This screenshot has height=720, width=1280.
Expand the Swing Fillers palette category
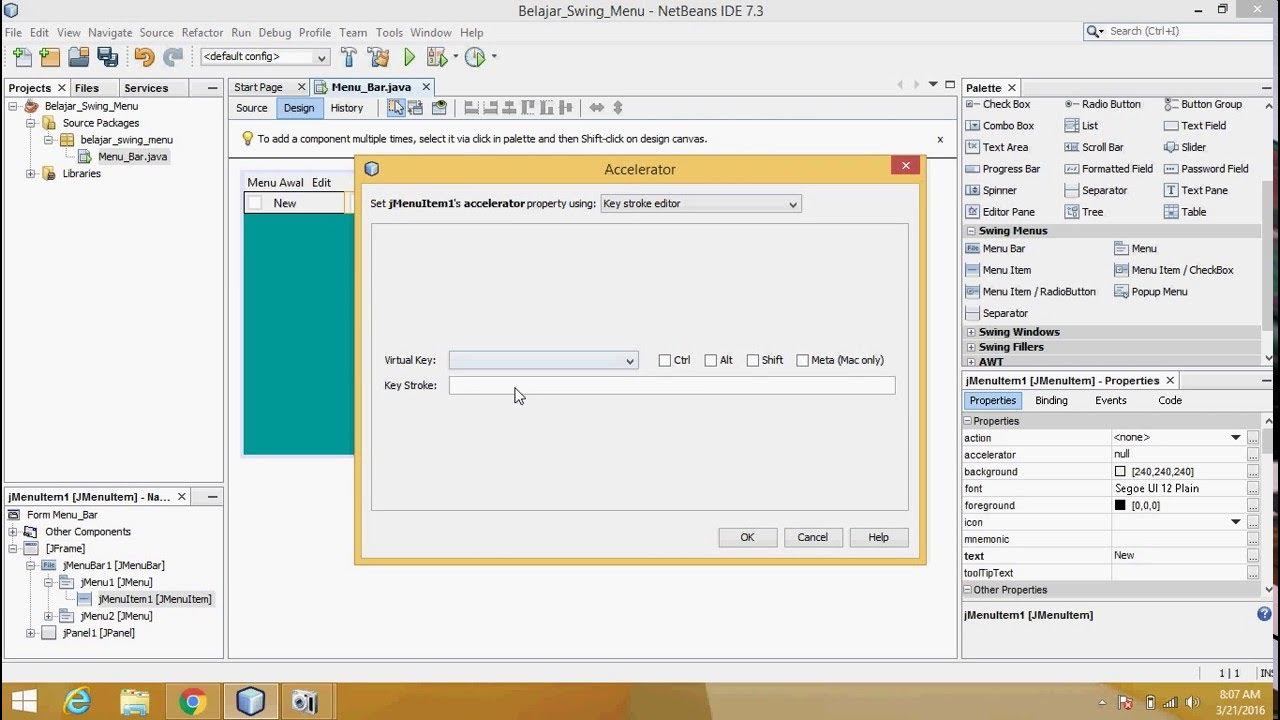pyautogui.click(x=970, y=347)
